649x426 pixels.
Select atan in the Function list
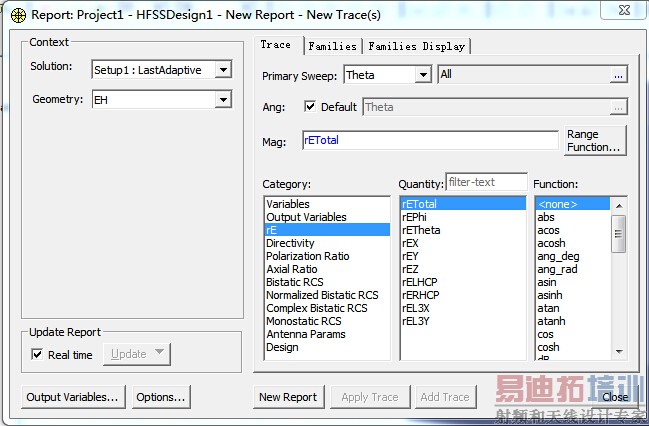click(573, 308)
